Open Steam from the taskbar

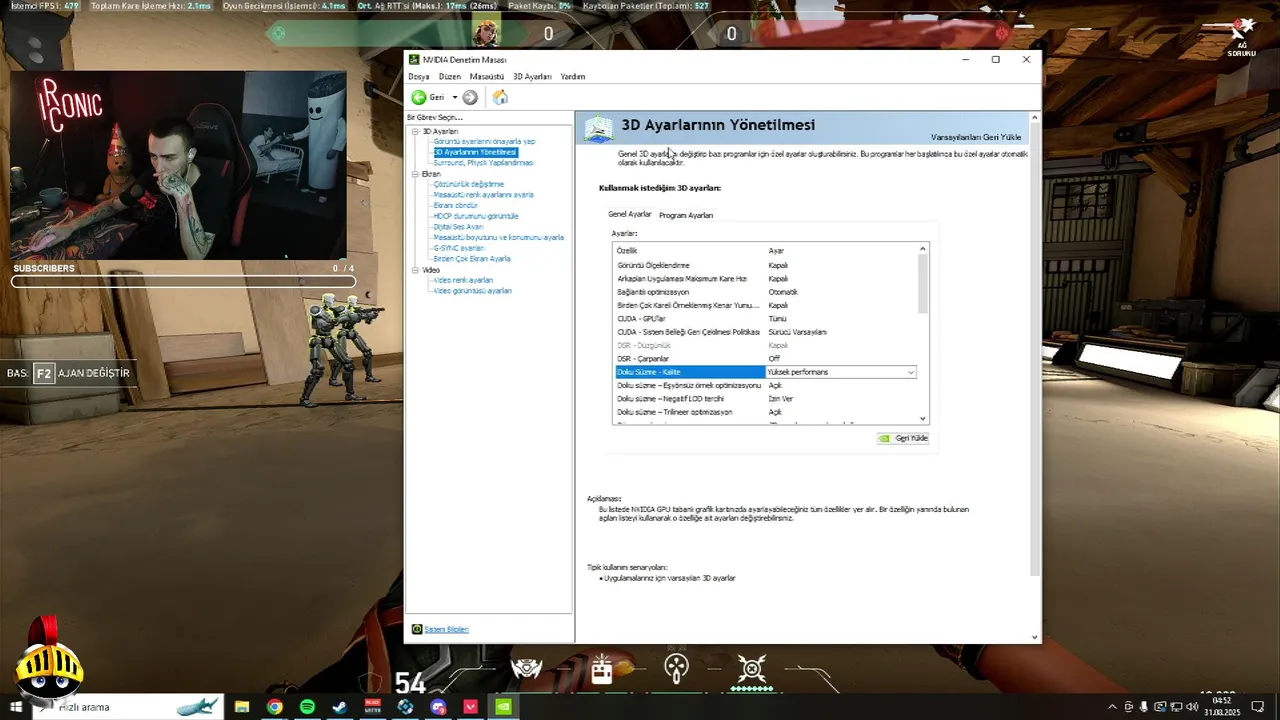[340, 707]
